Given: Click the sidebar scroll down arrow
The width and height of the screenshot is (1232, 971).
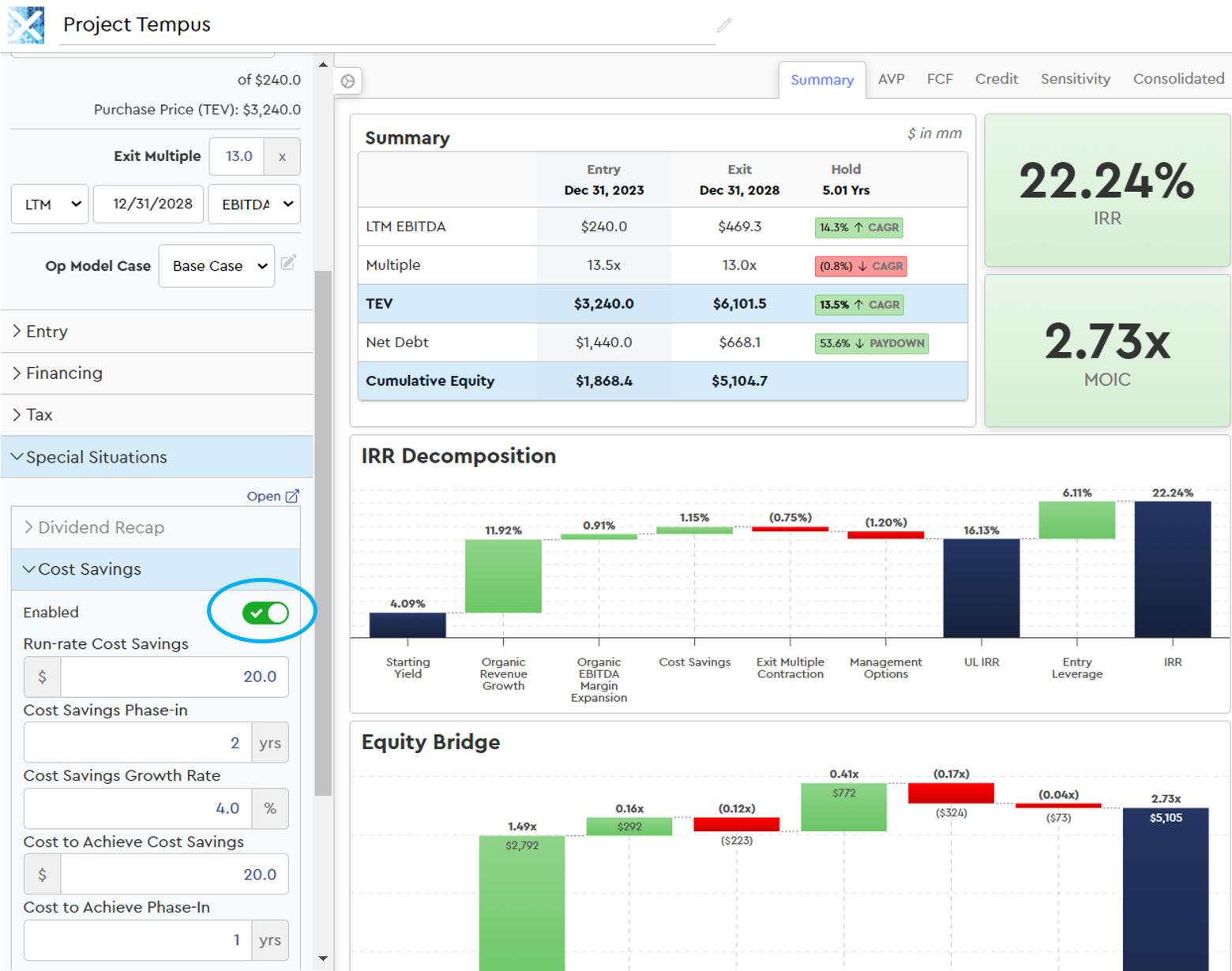Looking at the screenshot, I should tap(323, 958).
